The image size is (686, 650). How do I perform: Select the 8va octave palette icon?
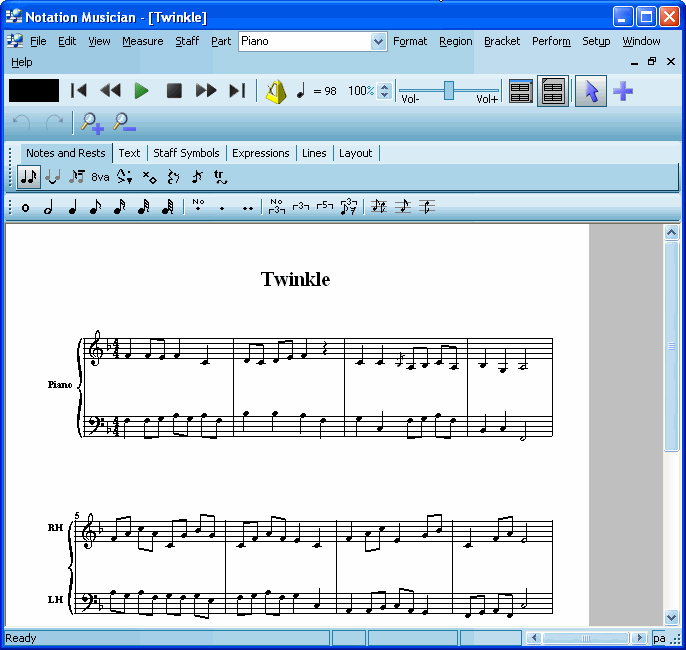[100, 177]
